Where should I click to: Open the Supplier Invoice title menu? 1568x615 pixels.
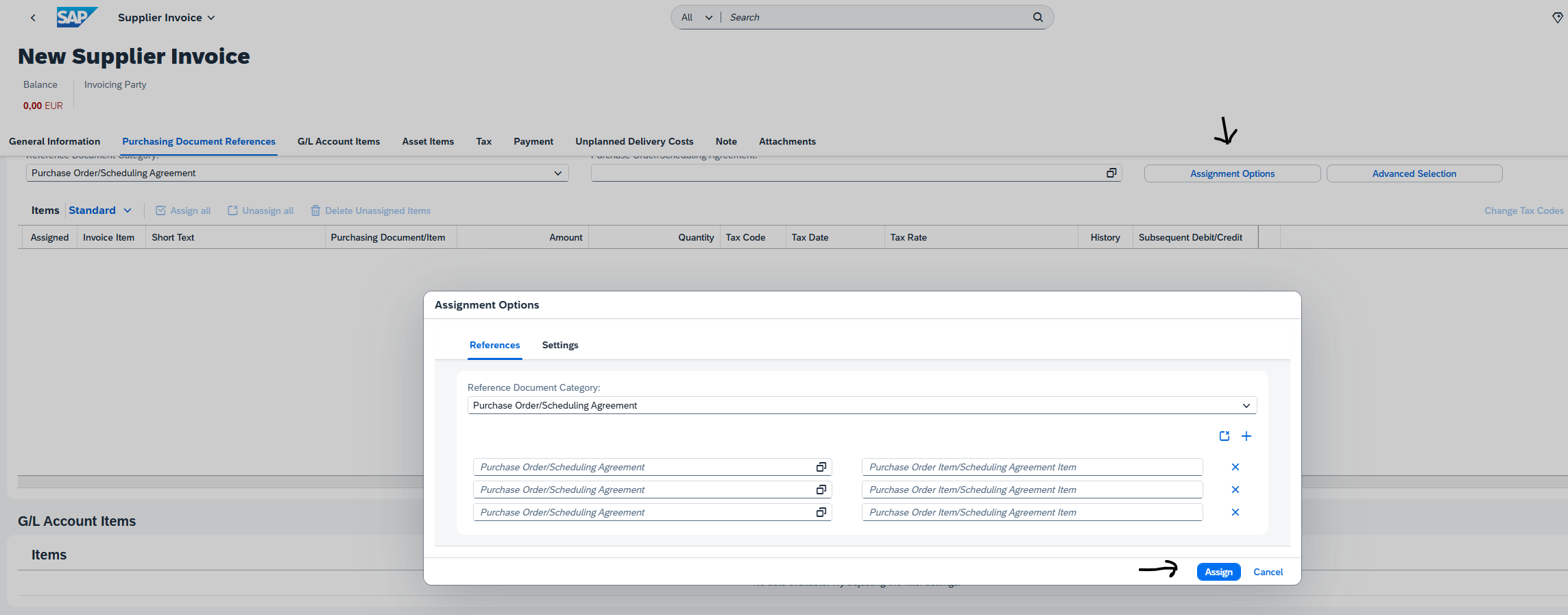tap(167, 18)
